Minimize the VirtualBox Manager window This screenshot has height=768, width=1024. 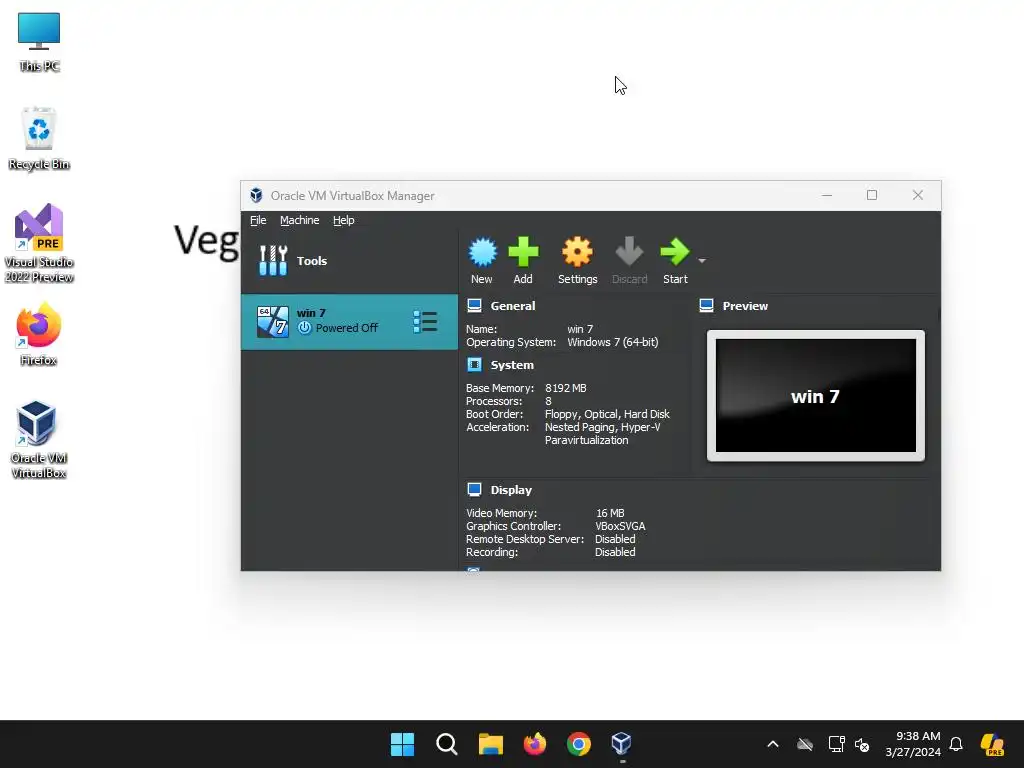pyautogui.click(x=827, y=195)
